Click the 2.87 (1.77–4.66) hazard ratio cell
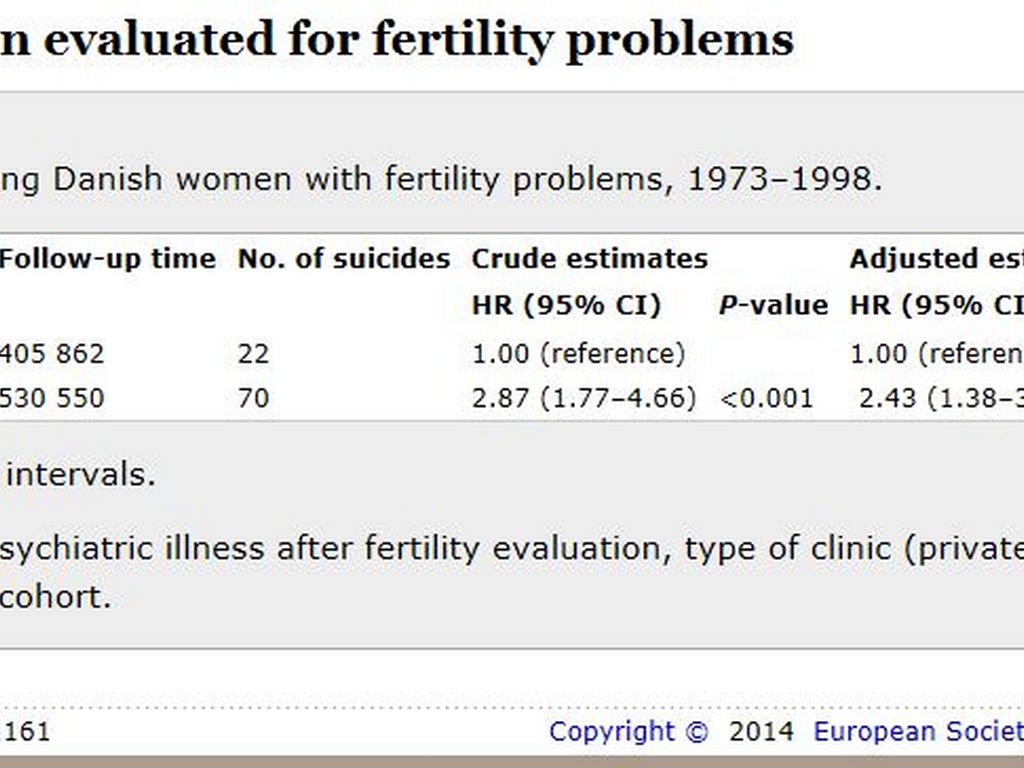Image resolution: width=1024 pixels, height=768 pixels. 584,398
